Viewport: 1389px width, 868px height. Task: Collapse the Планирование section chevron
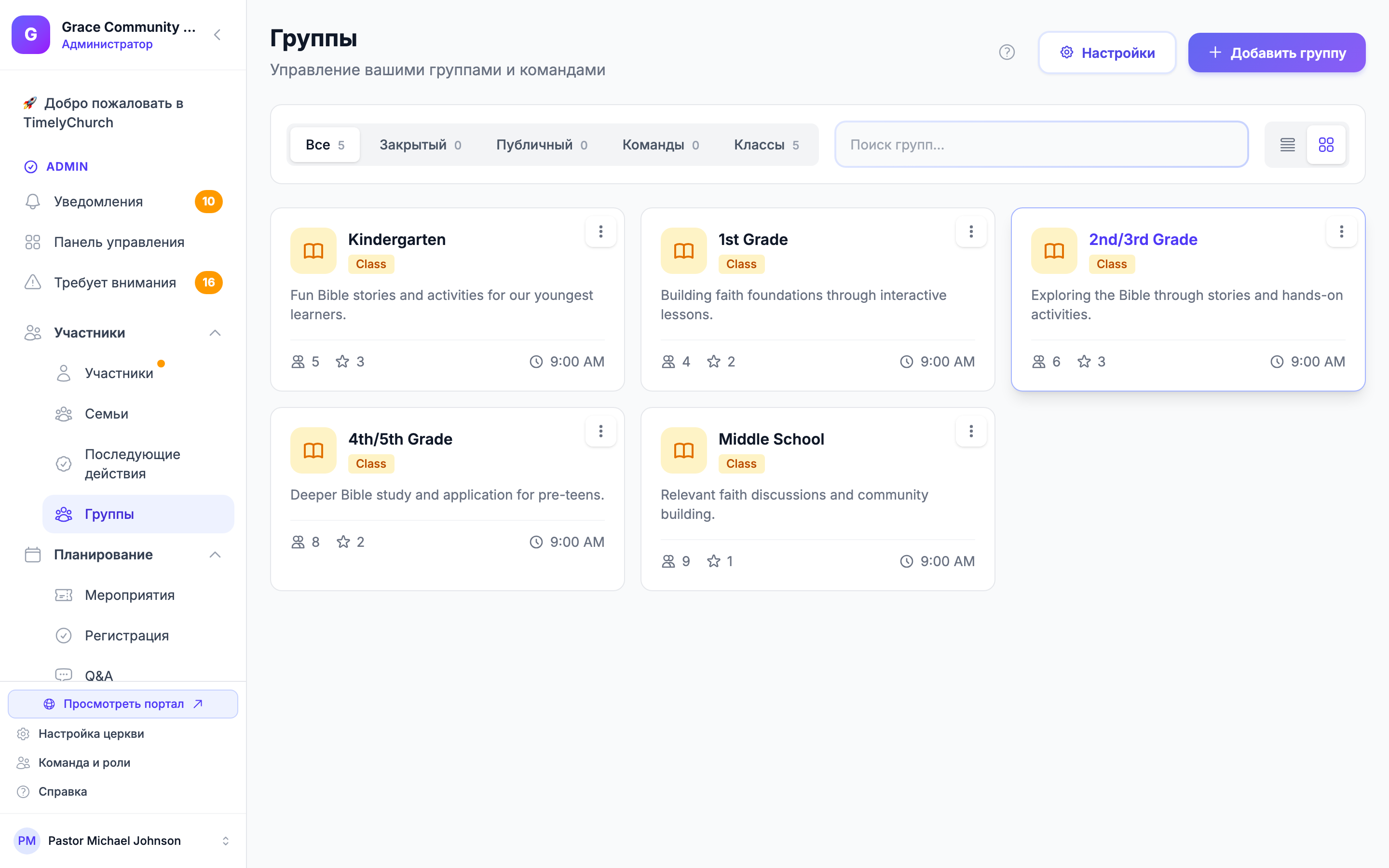pos(215,555)
